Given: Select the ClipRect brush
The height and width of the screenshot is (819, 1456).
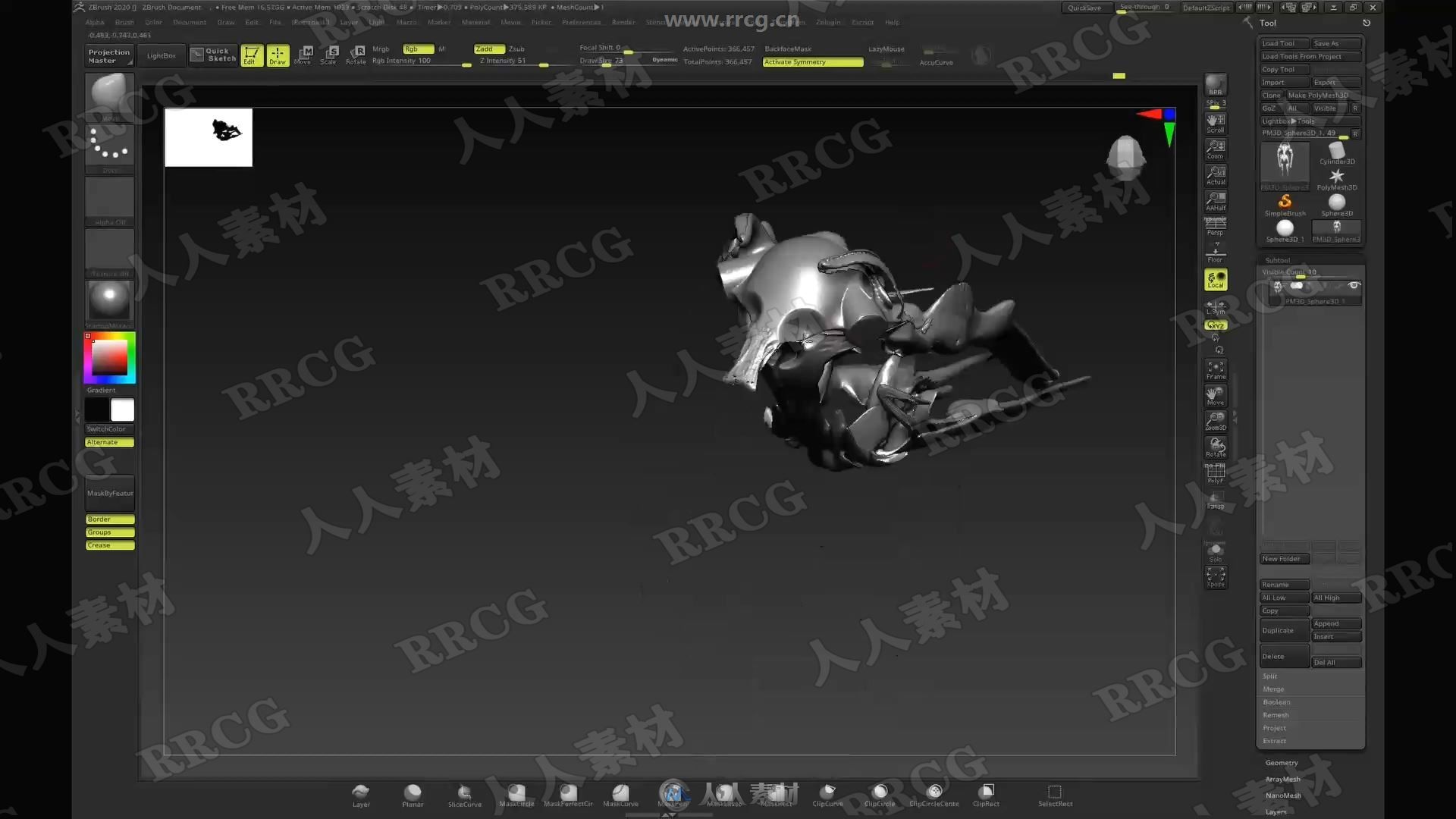Looking at the screenshot, I should (986, 795).
